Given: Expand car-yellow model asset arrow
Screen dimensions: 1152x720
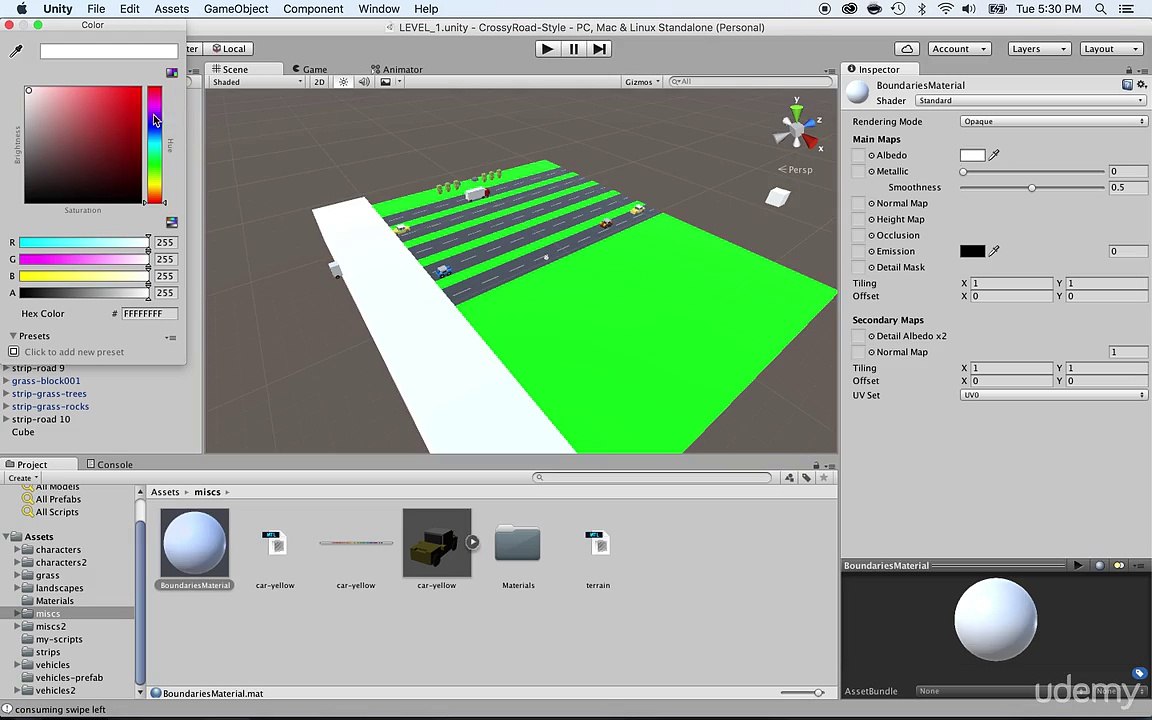Looking at the screenshot, I should 472,542.
